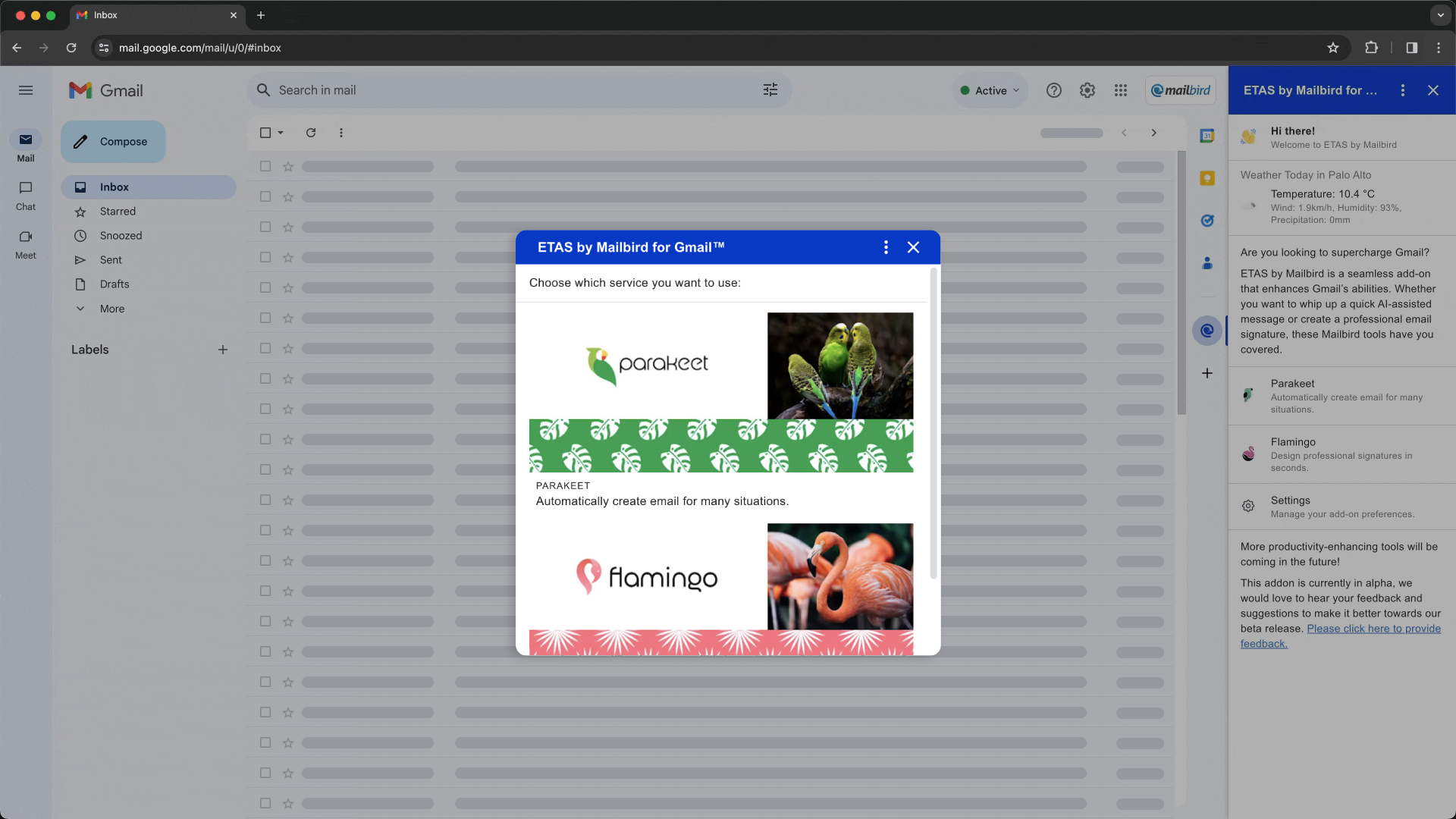This screenshot has width=1456, height=819.
Task: Open Gmail support help icon
Action: point(1054,90)
